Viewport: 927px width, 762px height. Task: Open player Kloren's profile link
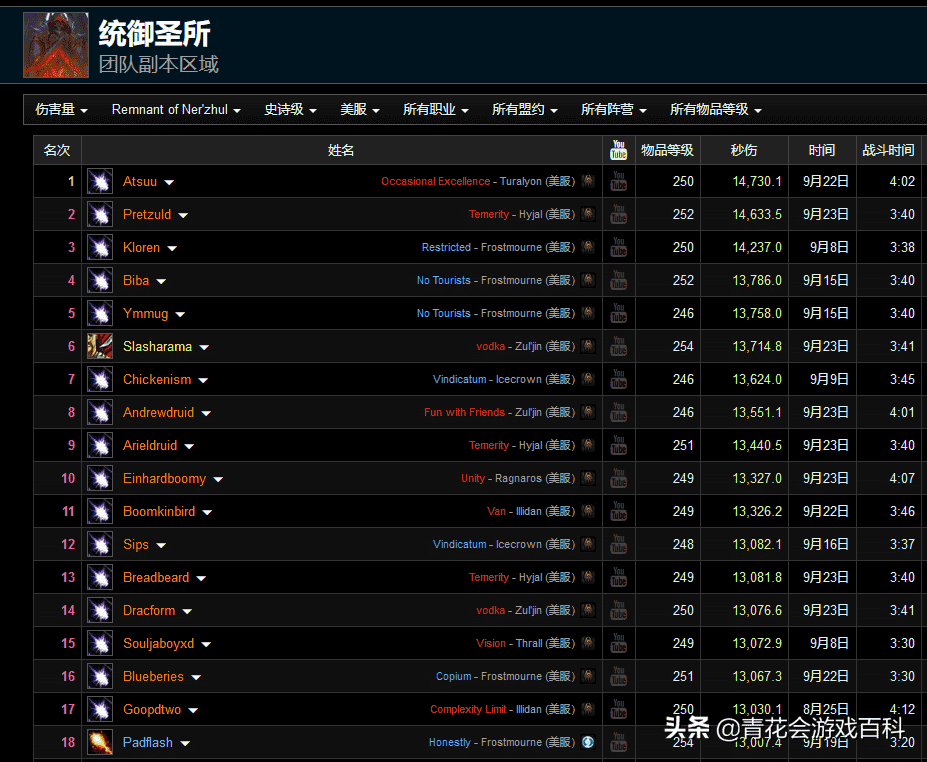[x=141, y=248]
